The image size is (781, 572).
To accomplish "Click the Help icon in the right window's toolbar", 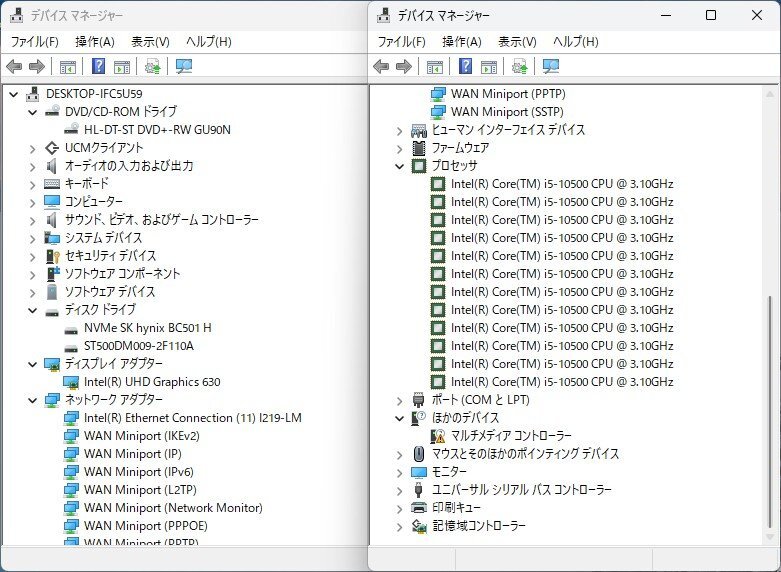I will click(x=466, y=67).
